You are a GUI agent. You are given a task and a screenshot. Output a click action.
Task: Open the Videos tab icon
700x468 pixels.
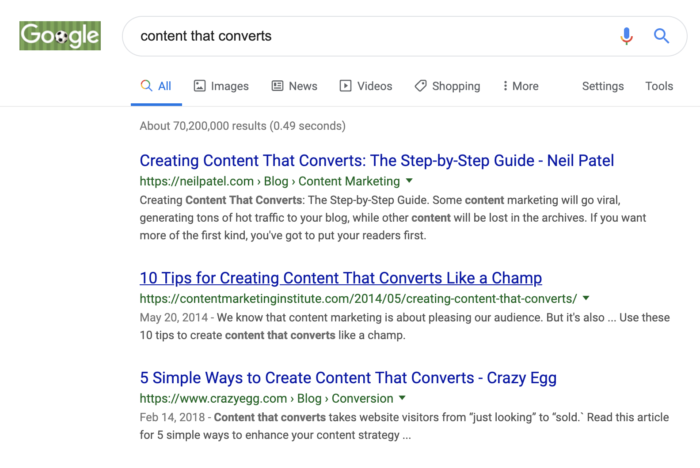tap(345, 86)
